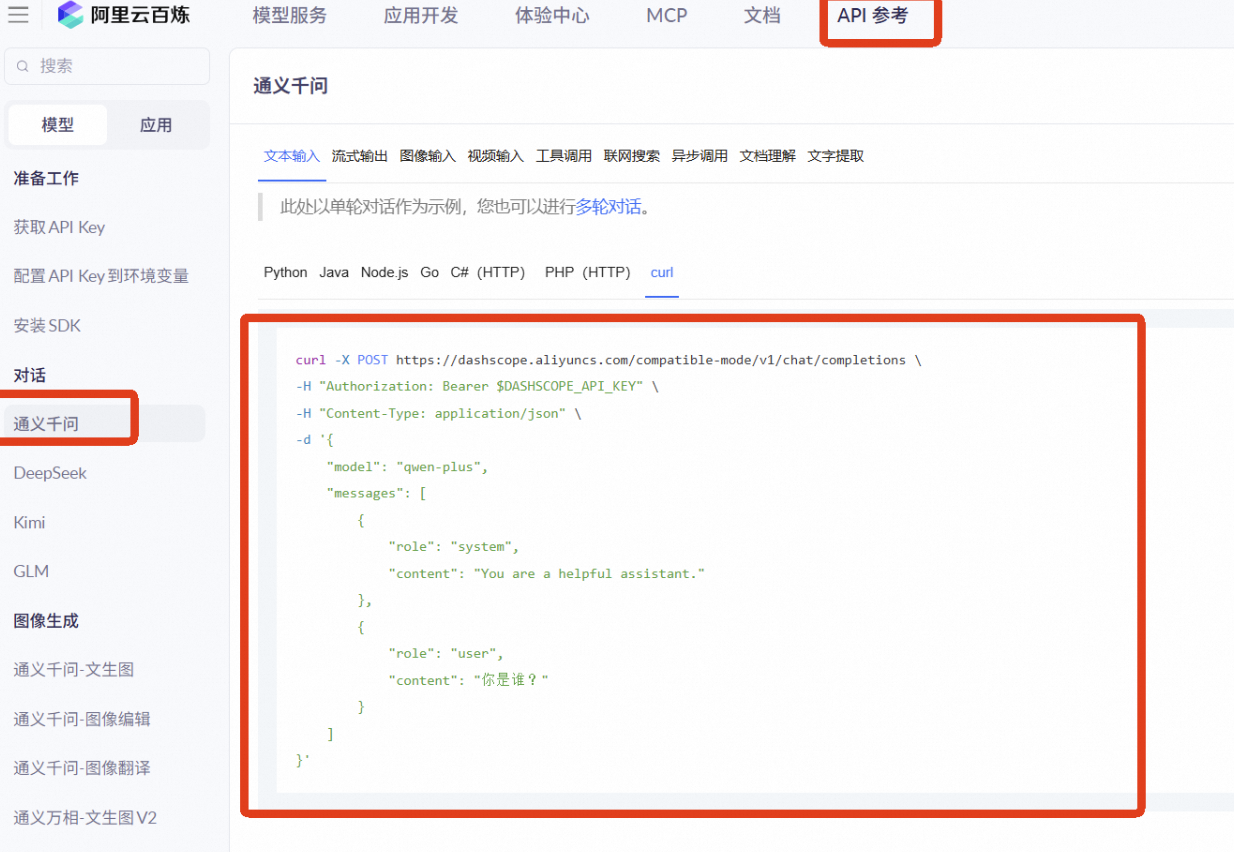Select the 文本输入 tab
This screenshot has width=1234, height=852.
click(x=292, y=156)
